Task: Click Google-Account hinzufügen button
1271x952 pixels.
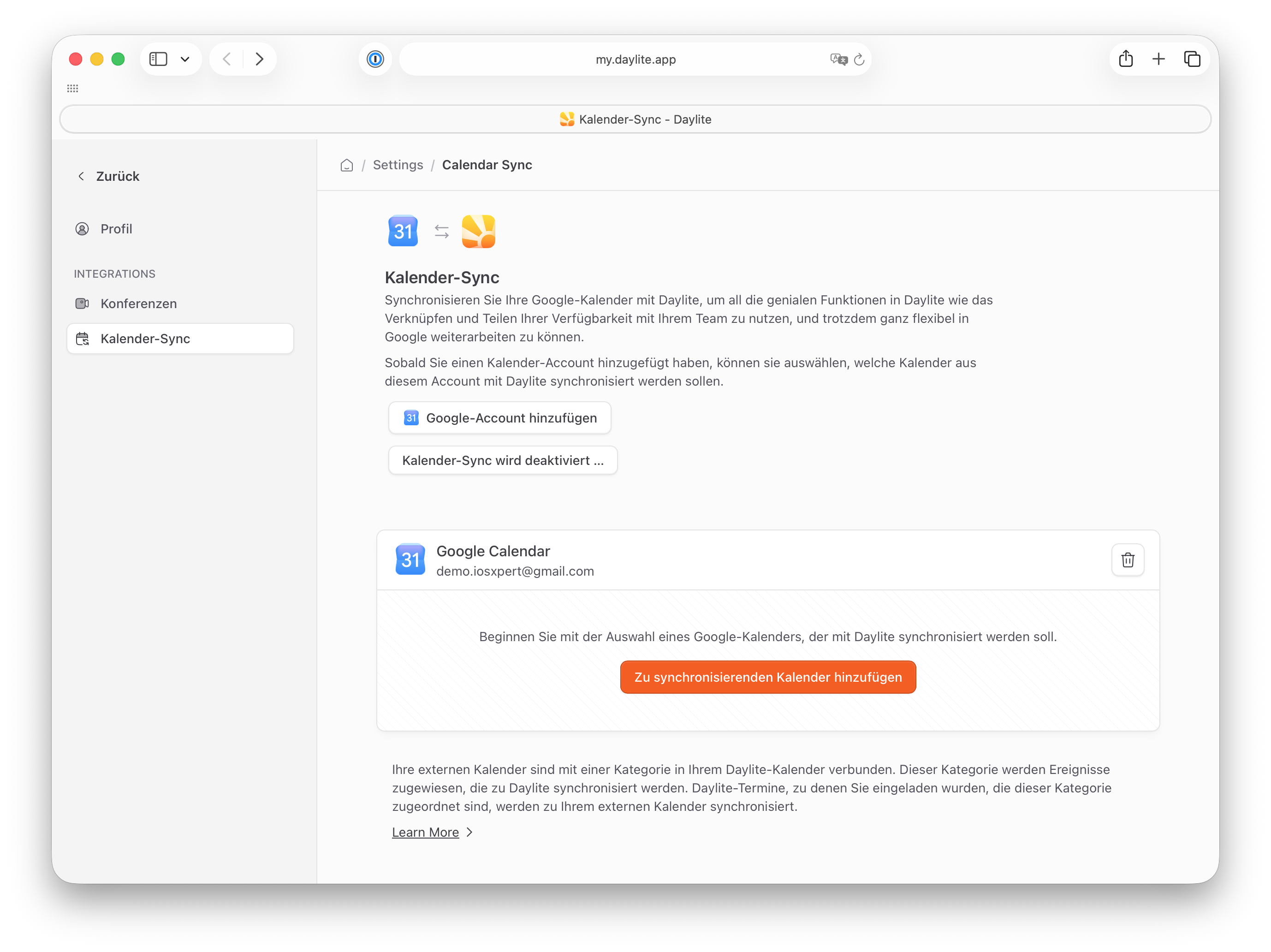Action: [x=499, y=418]
